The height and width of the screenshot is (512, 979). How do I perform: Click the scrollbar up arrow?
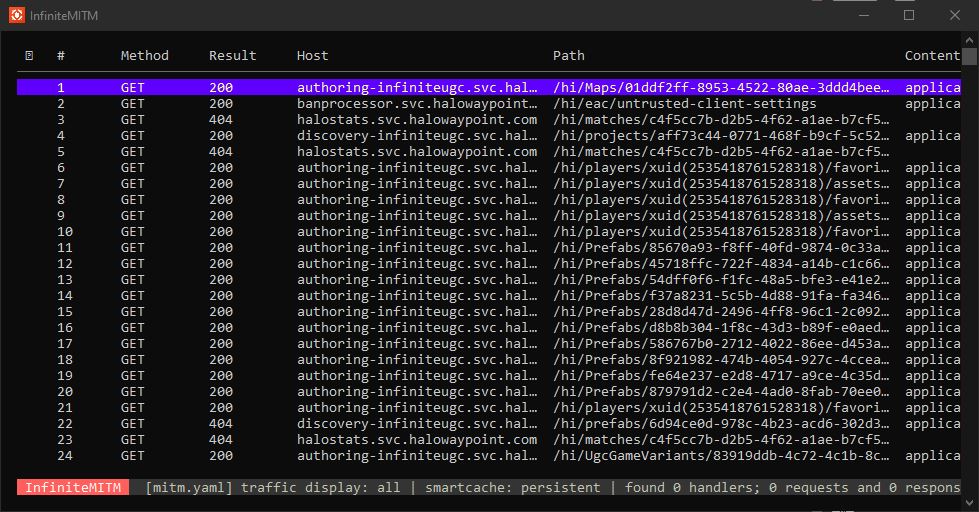pos(969,41)
